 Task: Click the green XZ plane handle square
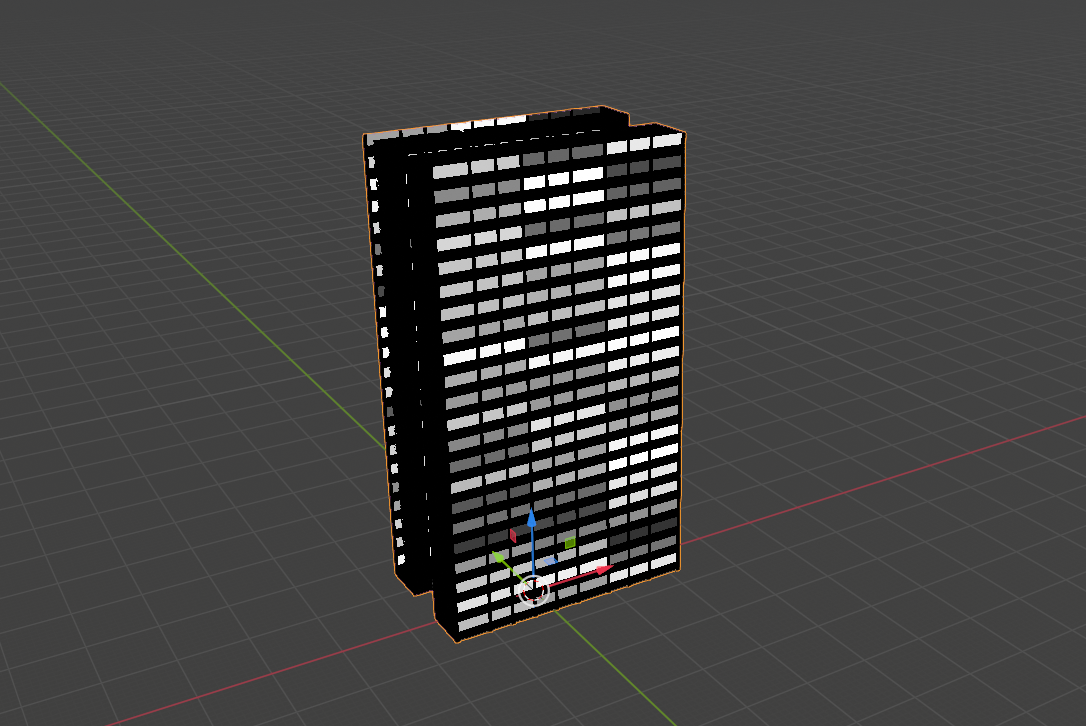(570, 542)
